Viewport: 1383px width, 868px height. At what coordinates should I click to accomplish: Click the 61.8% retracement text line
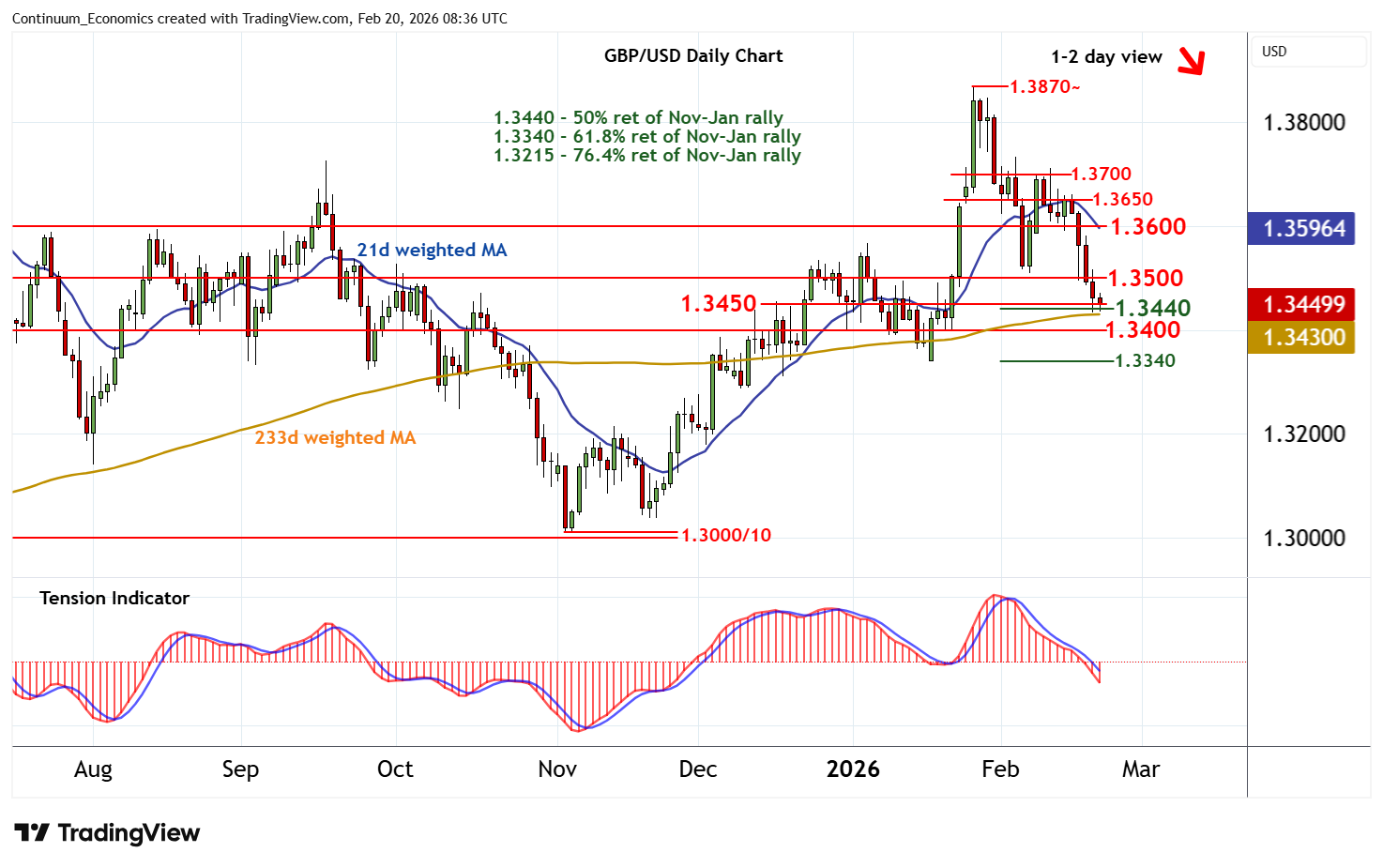click(x=647, y=136)
